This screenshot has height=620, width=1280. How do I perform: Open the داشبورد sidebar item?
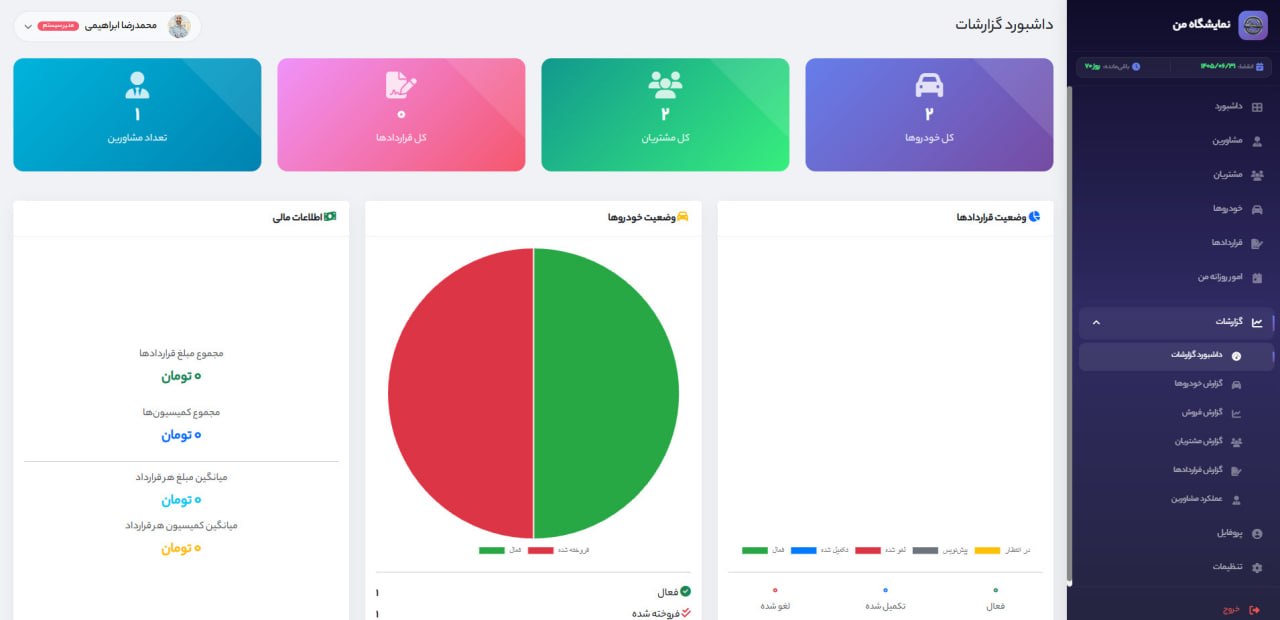(1176, 106)
